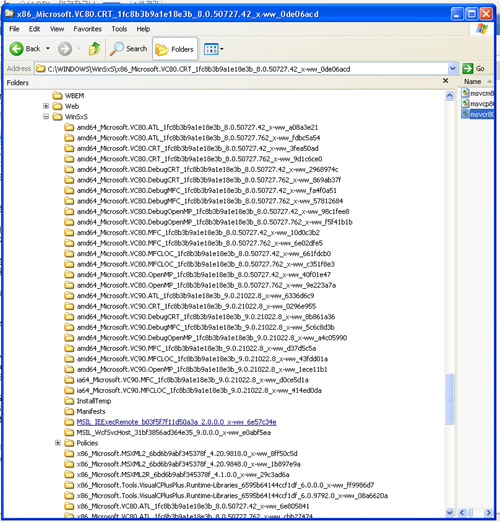Close the Folders pane
This screenshot has width=500, height=522.
coord(445,81)
